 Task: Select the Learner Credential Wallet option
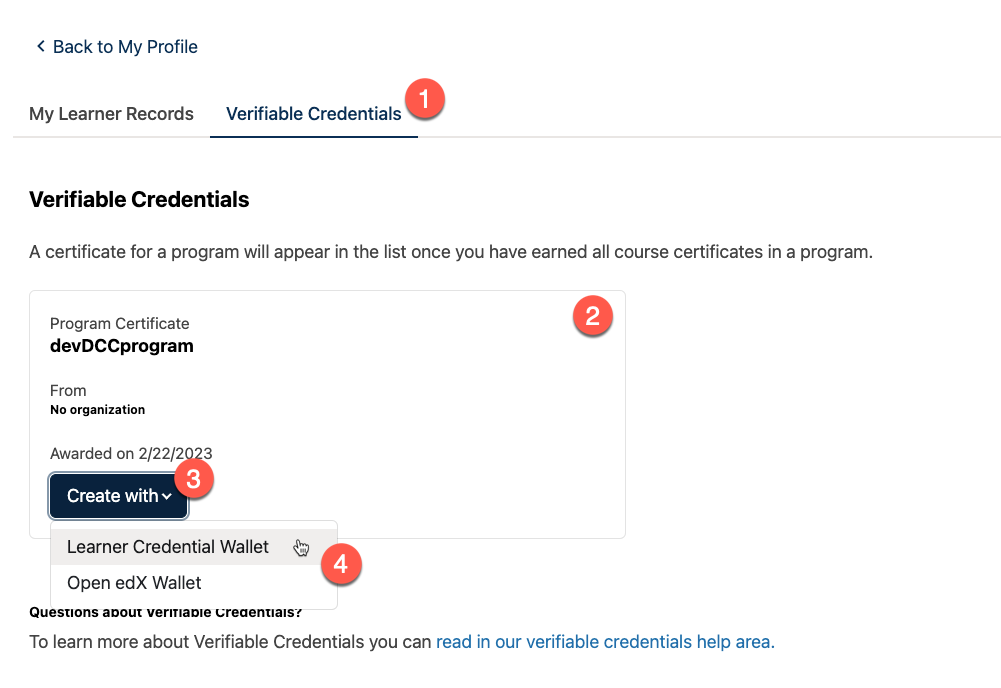pos(168,547)
